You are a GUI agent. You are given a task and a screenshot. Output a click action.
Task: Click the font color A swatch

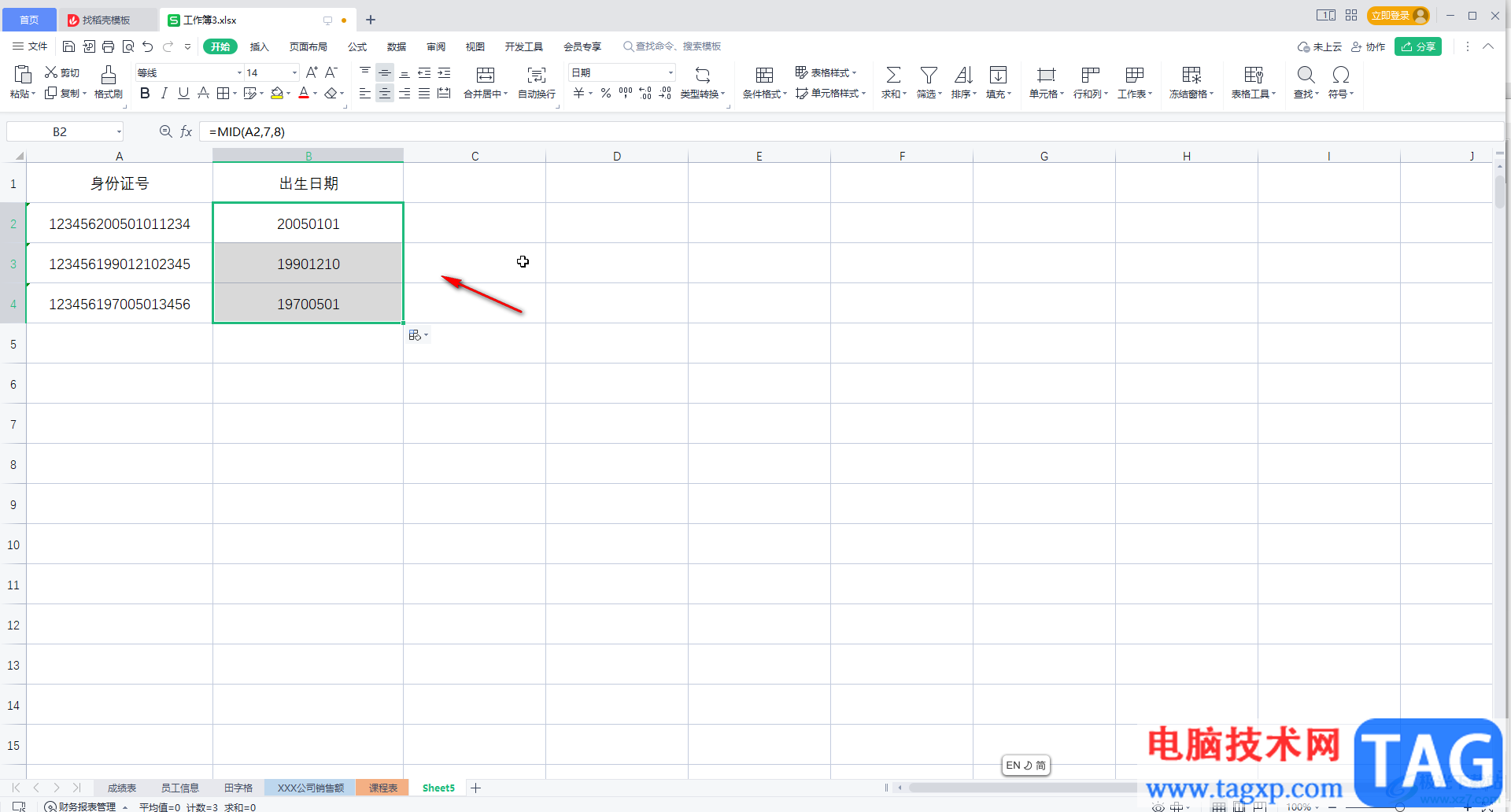tap(304, 94)
